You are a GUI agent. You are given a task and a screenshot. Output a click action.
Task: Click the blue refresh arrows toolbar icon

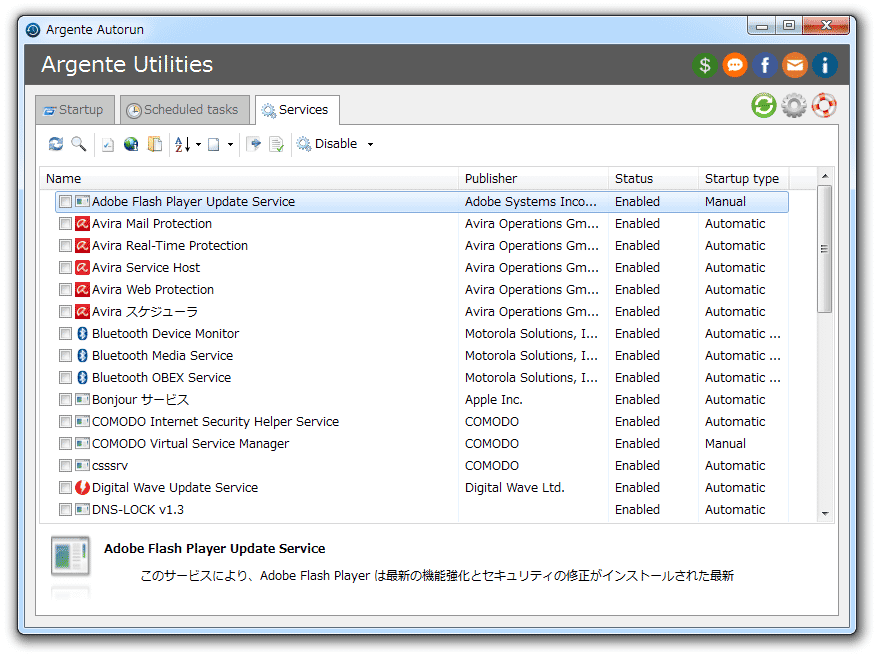(55, 144)
